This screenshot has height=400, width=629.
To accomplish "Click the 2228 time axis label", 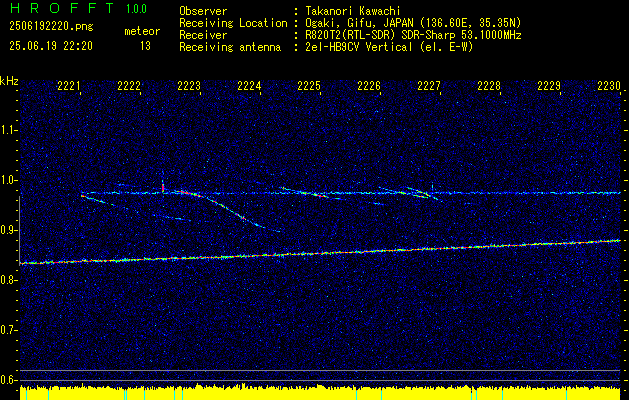I will (x=489, y=85).
